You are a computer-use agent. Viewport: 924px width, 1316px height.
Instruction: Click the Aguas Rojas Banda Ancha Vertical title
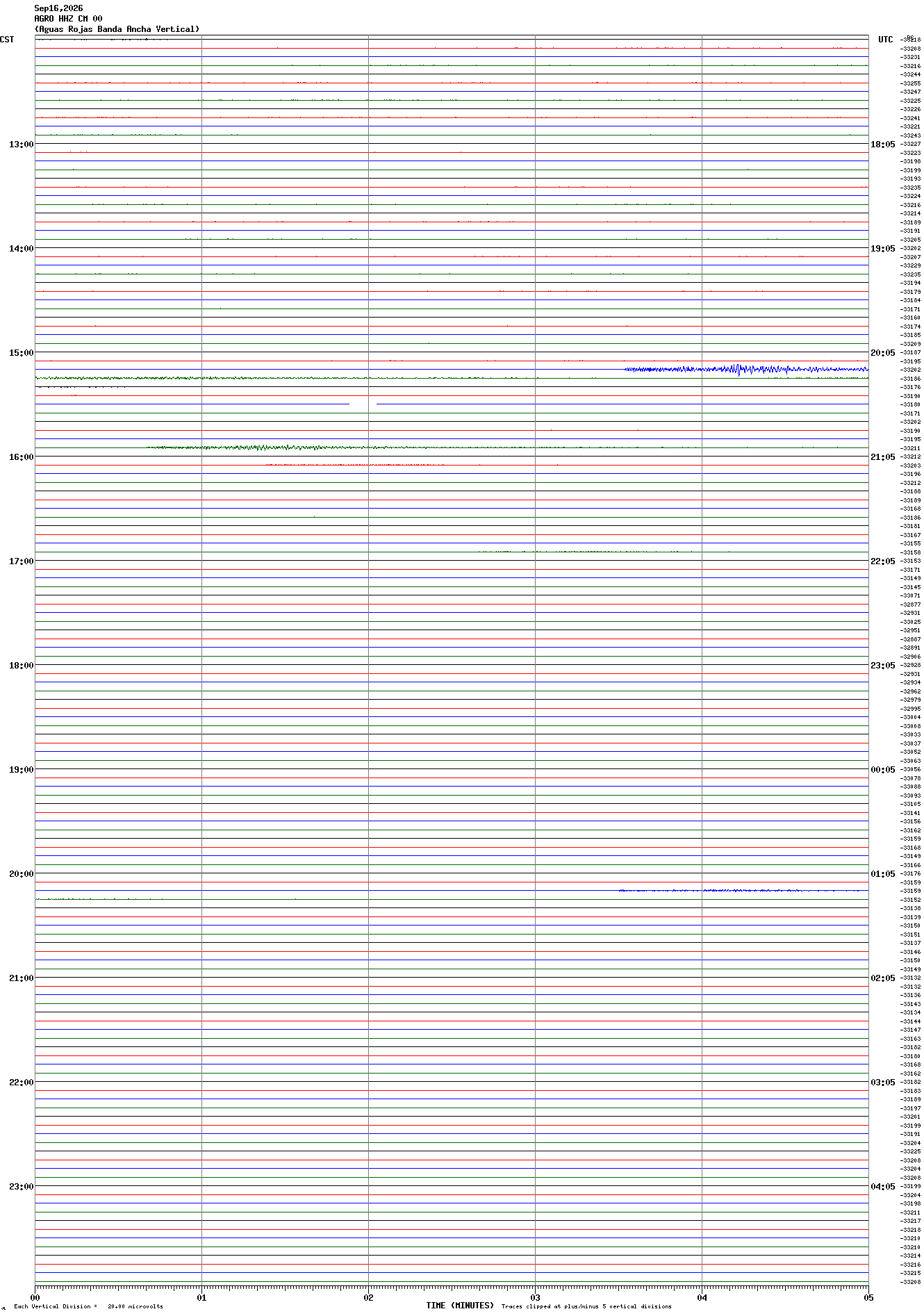[x=117, y=29]
